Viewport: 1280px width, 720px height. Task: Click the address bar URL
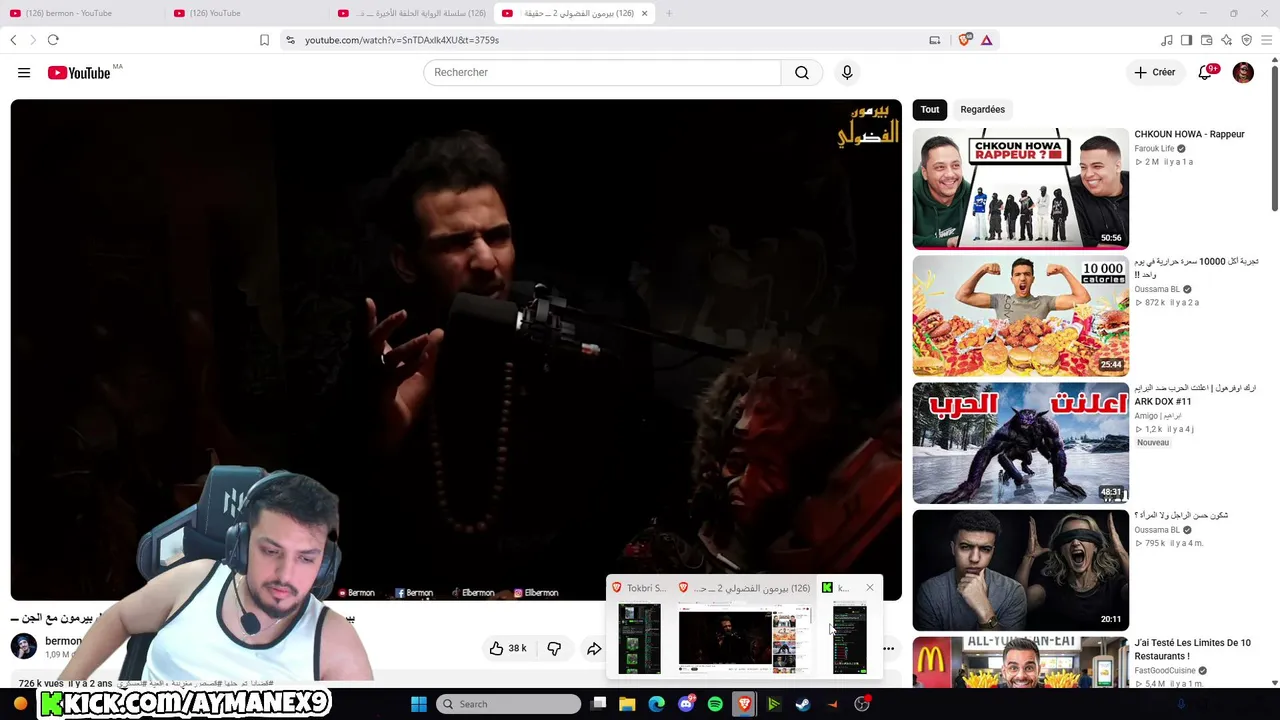tap(402, 40)
